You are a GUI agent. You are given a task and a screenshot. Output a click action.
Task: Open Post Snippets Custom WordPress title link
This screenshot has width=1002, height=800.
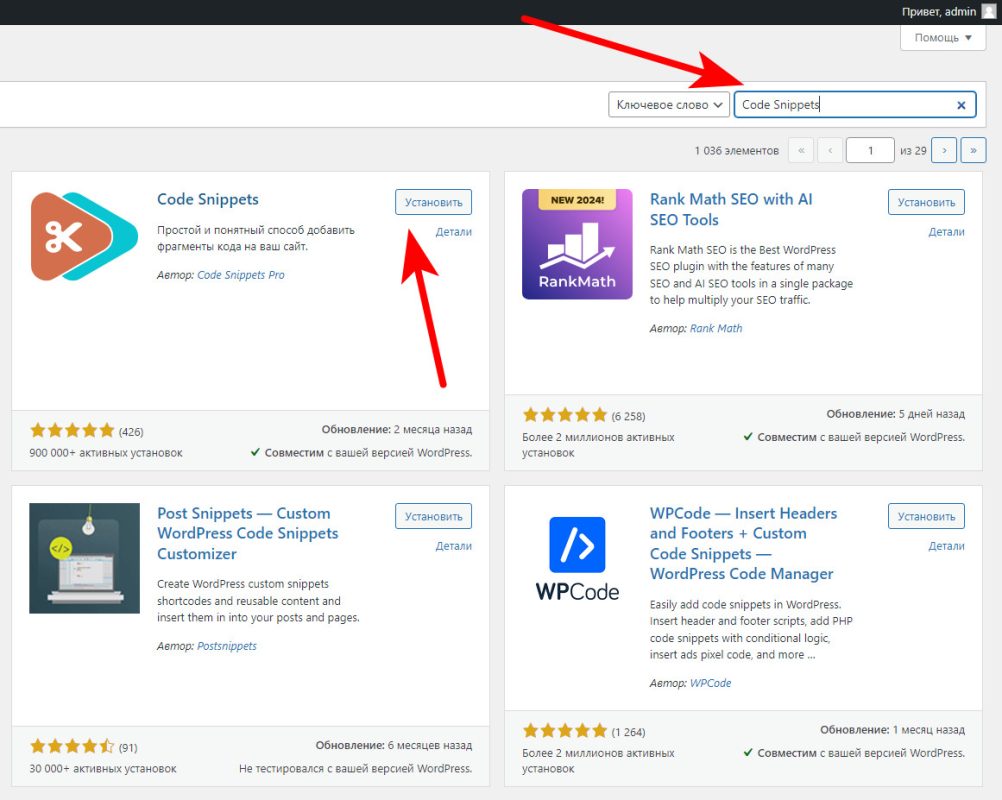pos(248,534)
